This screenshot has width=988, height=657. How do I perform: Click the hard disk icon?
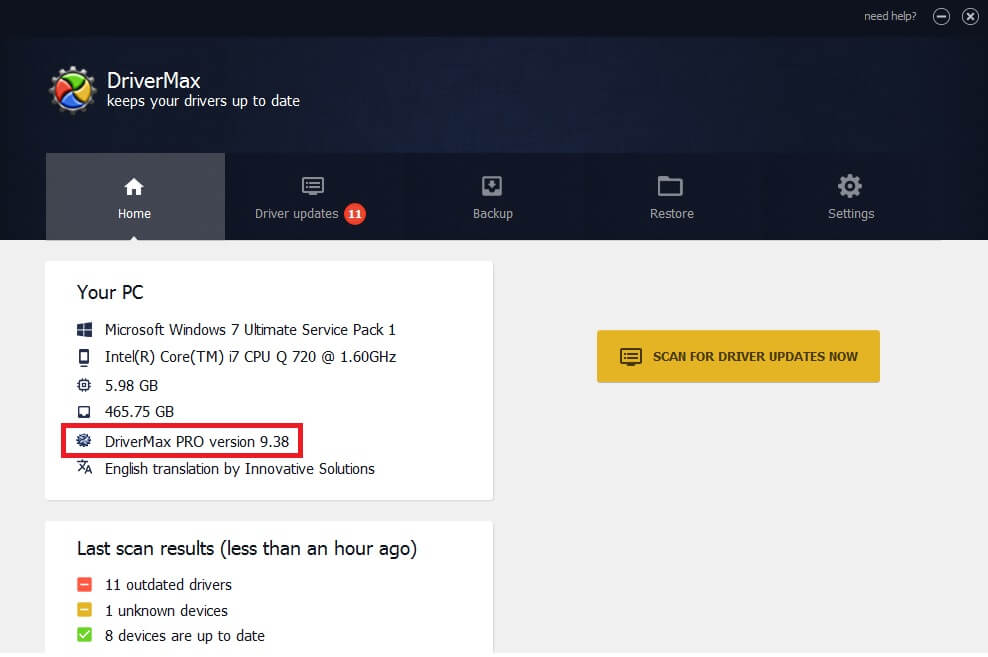(x=84, y=412)
